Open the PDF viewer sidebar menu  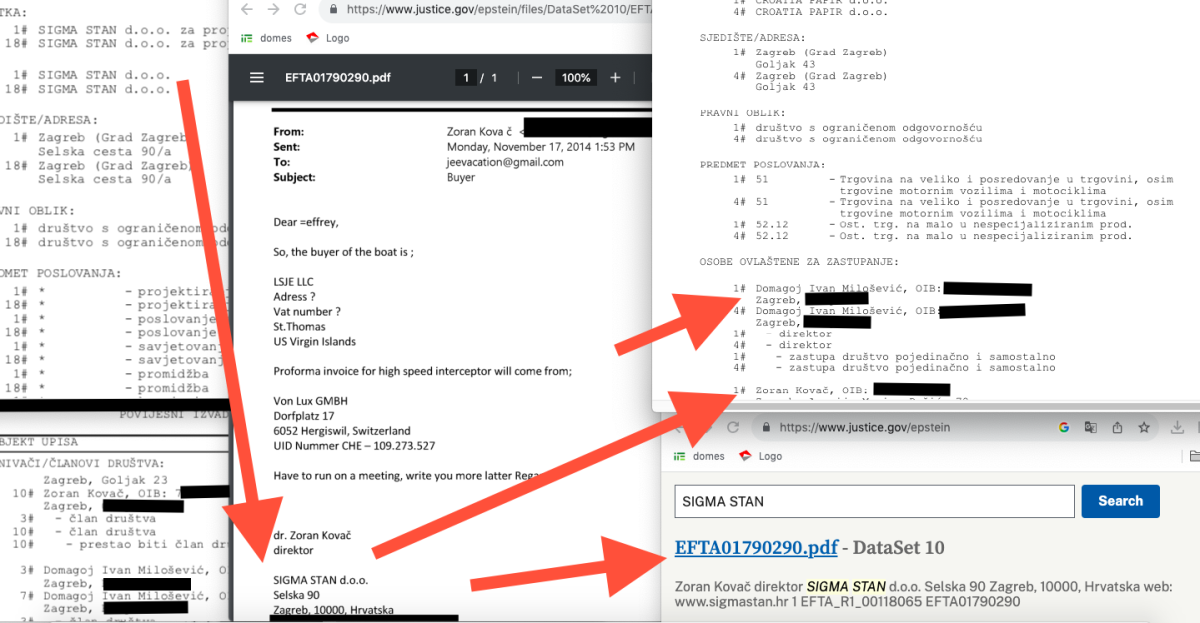click(257, 78)
